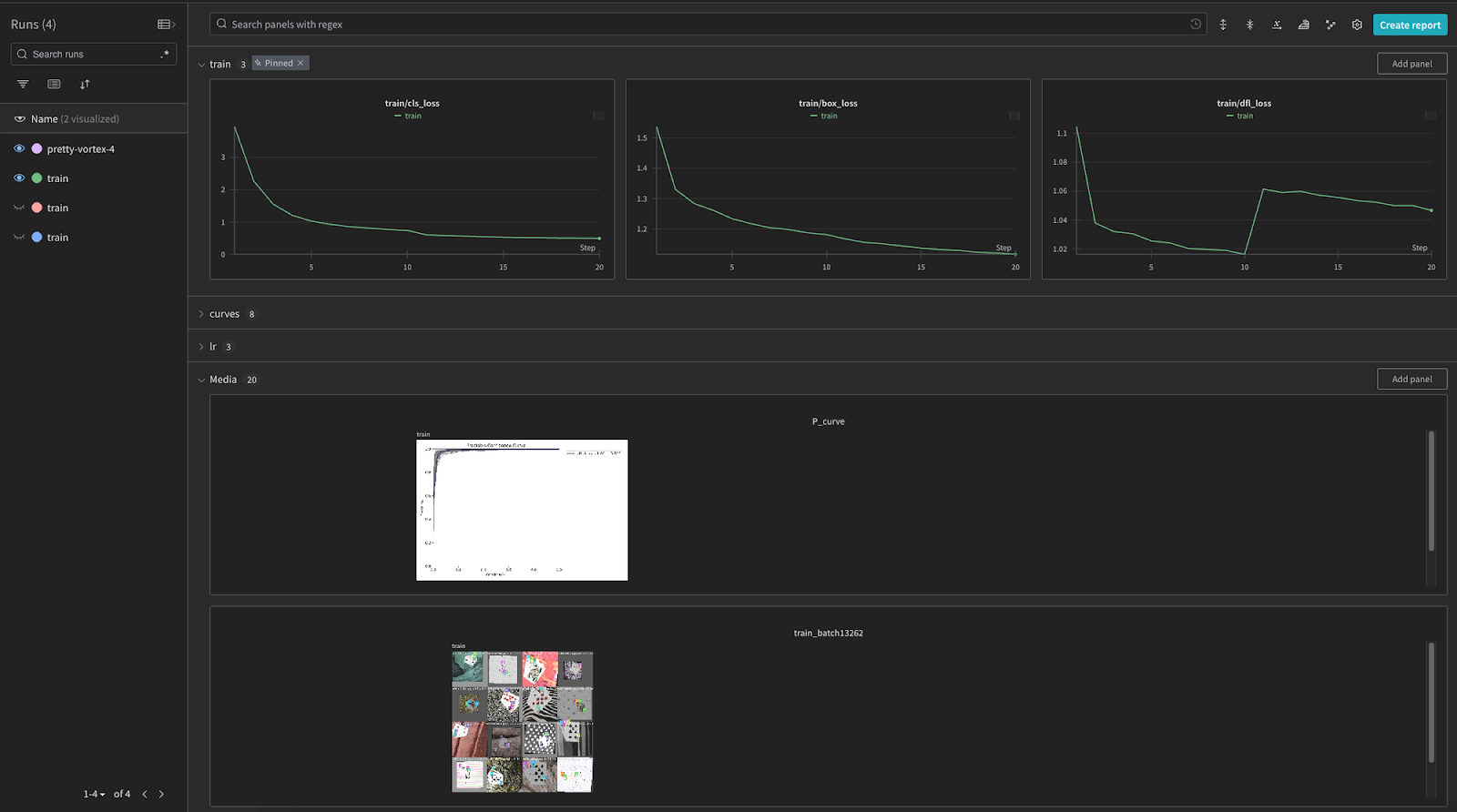
Task: Hide the green train run
Action: [19, 178]
